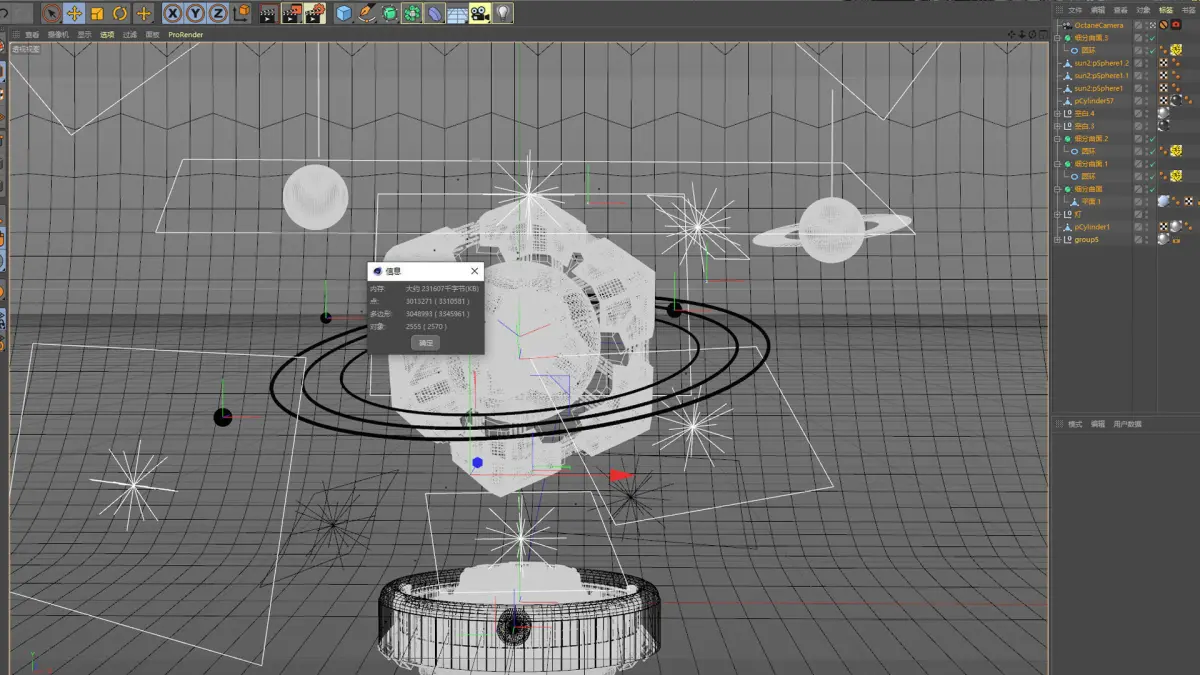Open viewport 选项 menu

pyautogui.click(x=107, y=34)
